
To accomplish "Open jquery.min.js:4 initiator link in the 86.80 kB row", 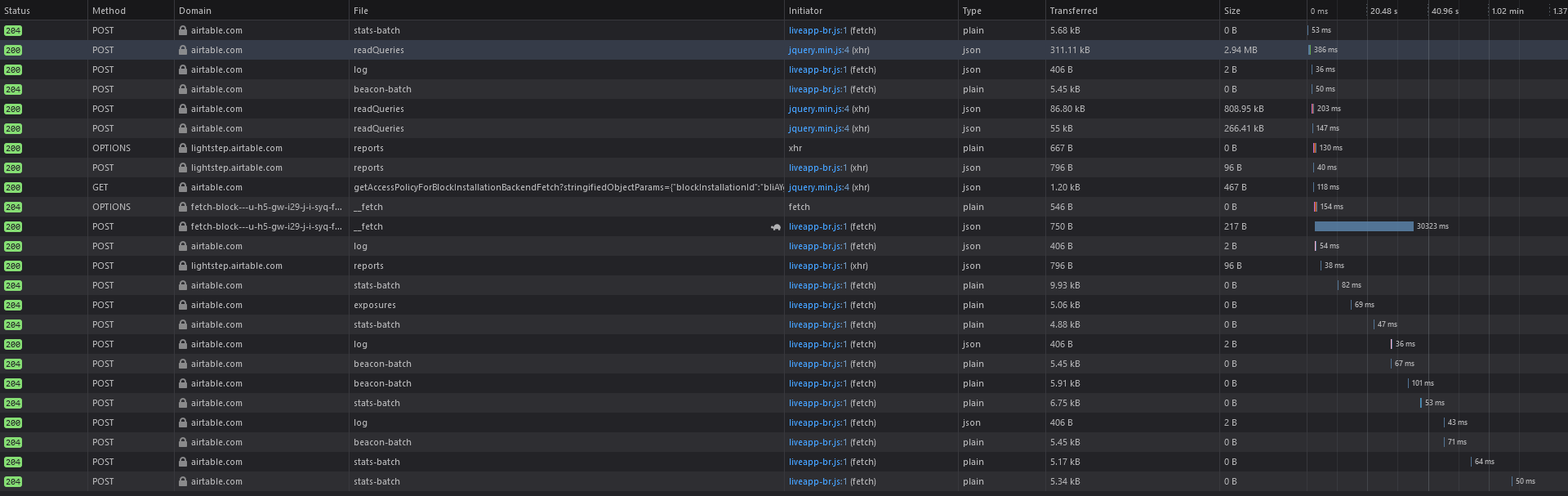I will (x=818, y=109).
